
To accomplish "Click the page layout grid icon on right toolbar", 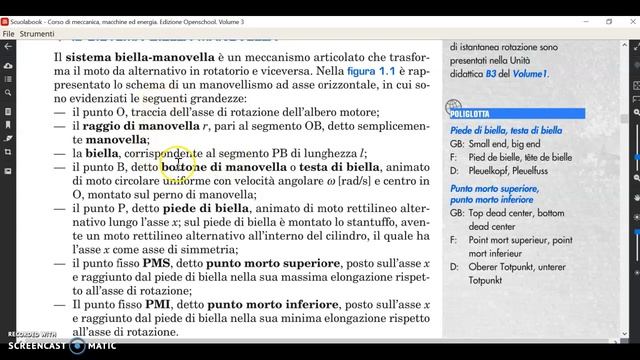I will pyautogui.click(x=637, y=85).
